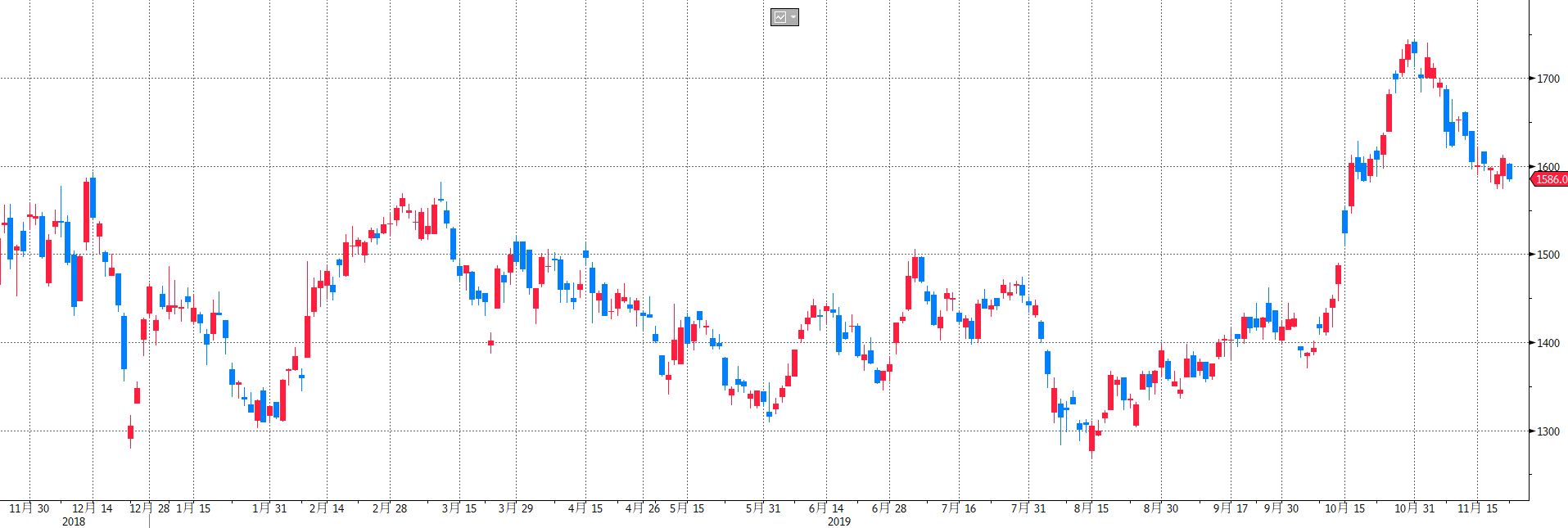Open the chart type dropdown arrow
Screen dimensions: 1568x528
[793, 17]
